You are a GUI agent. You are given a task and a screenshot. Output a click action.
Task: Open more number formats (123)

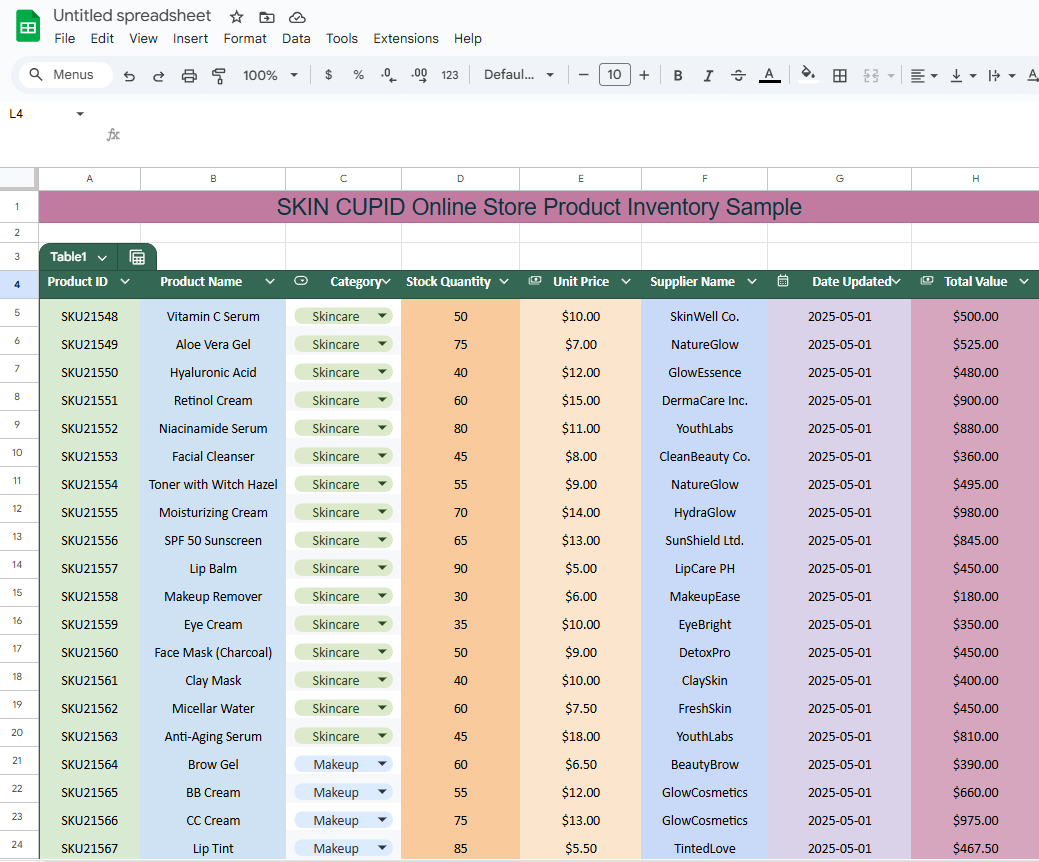coord(450,75)
